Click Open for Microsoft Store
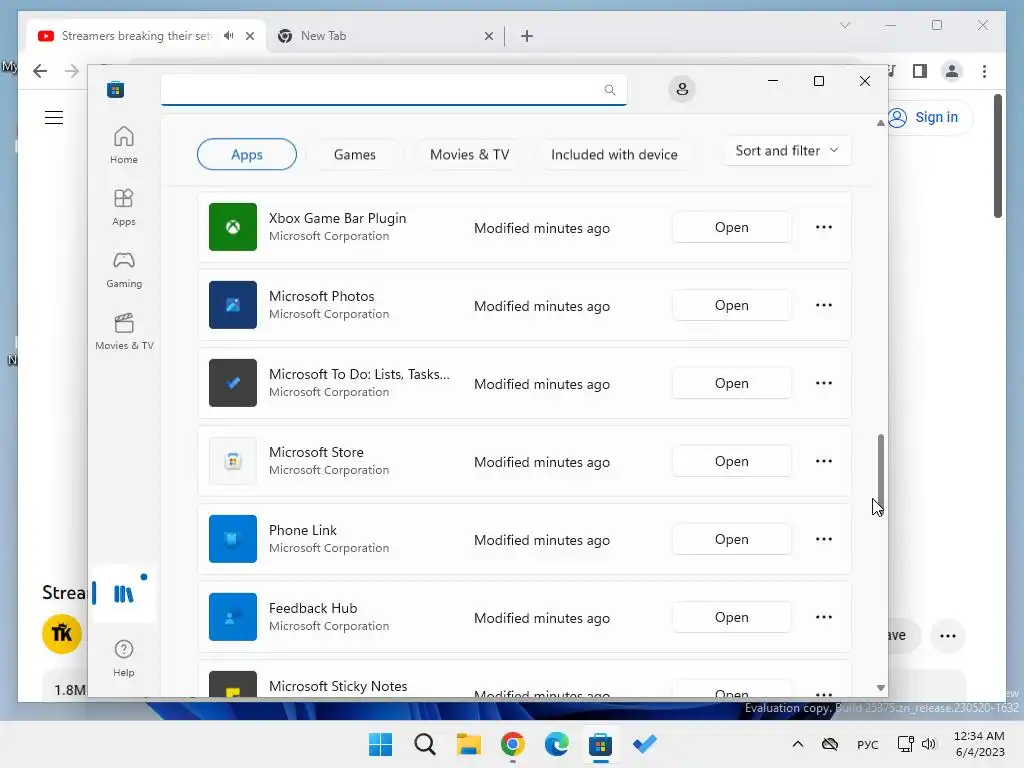The height and width of the screenshot is (768, 1024). [731, 461]
